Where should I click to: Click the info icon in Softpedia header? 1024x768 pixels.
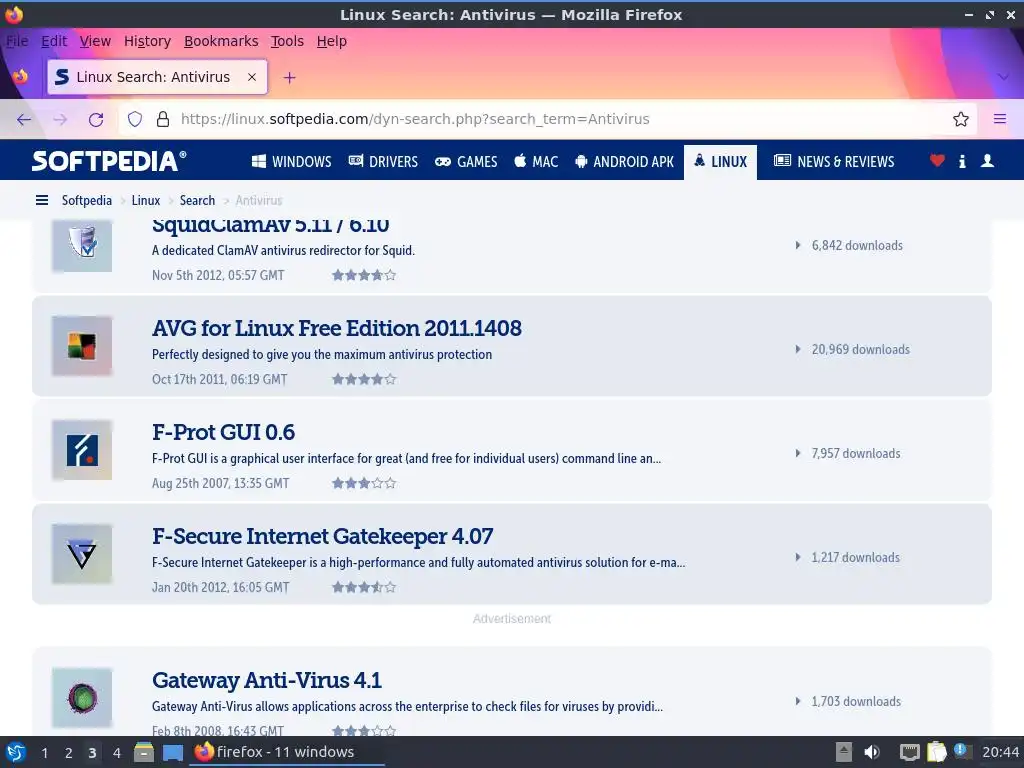(x=962, y=161)
